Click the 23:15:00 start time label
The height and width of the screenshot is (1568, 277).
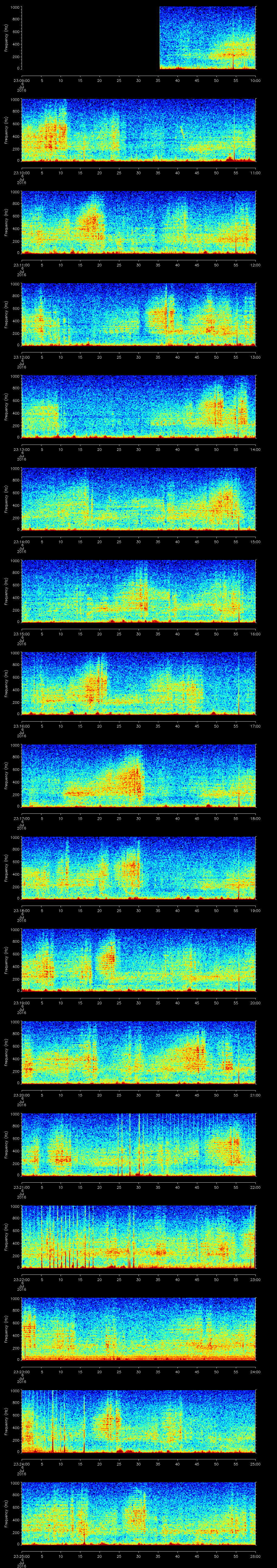(22, 634)
